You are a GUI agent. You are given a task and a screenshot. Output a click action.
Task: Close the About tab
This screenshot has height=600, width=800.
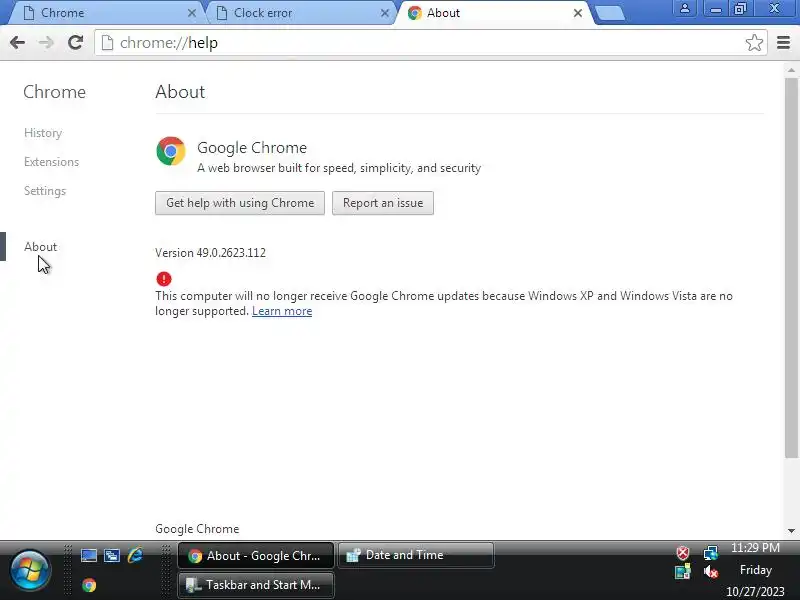(578, 13)
